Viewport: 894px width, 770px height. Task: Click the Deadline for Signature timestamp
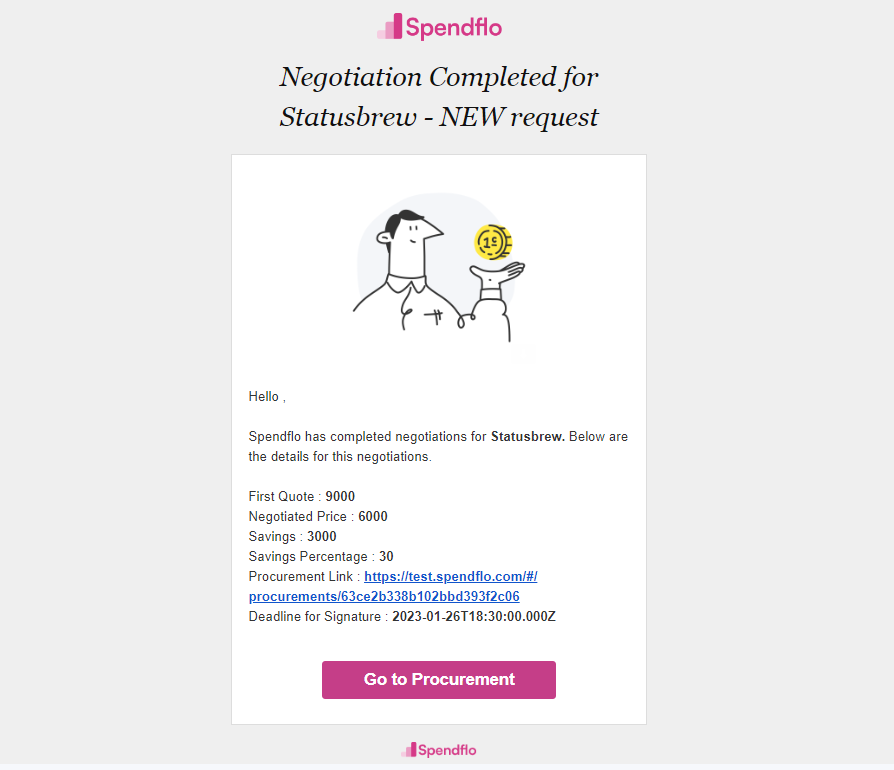pyautogui.click(x=474, y=617)
